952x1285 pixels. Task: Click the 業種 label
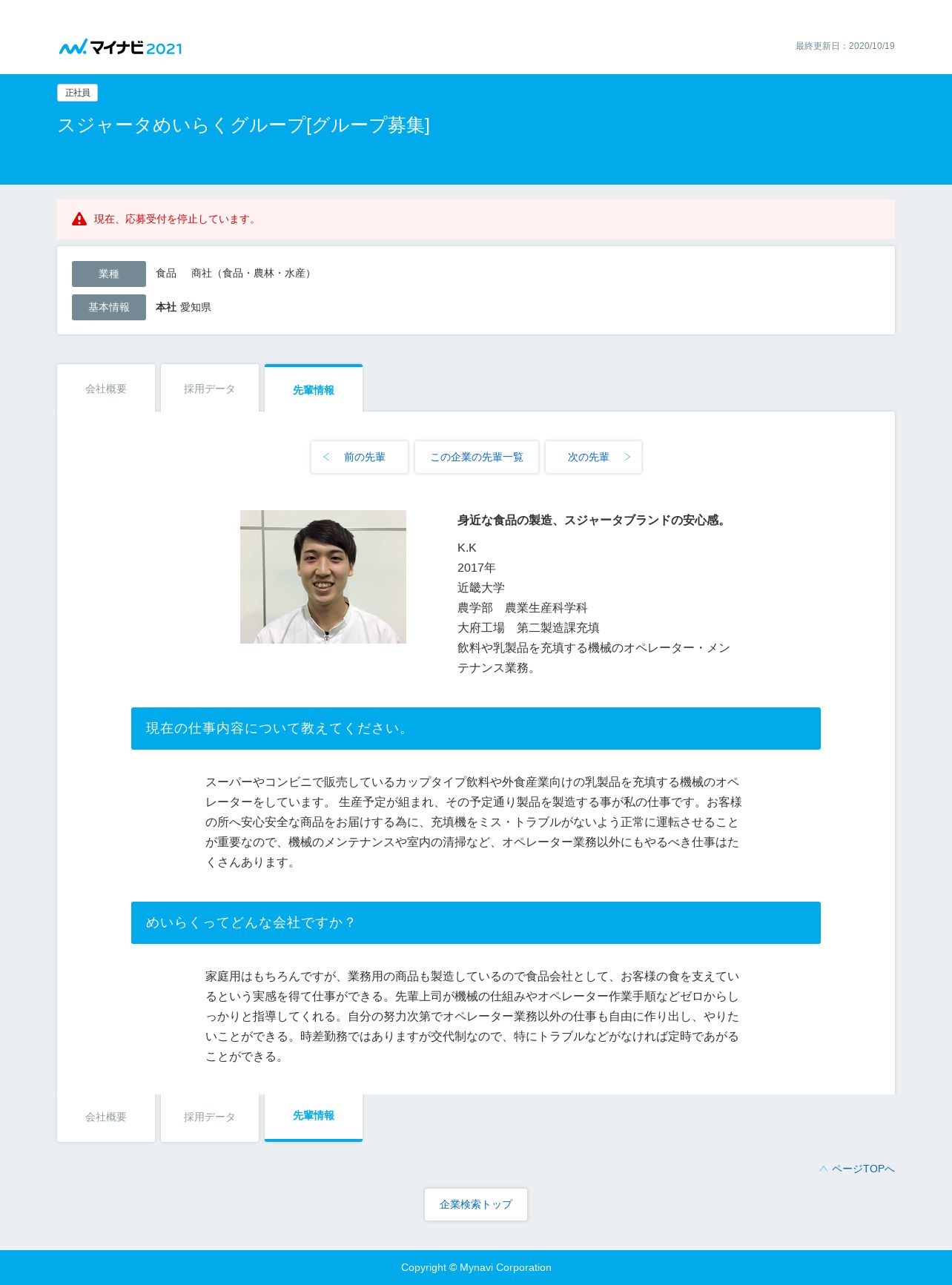tap(109, 274)
